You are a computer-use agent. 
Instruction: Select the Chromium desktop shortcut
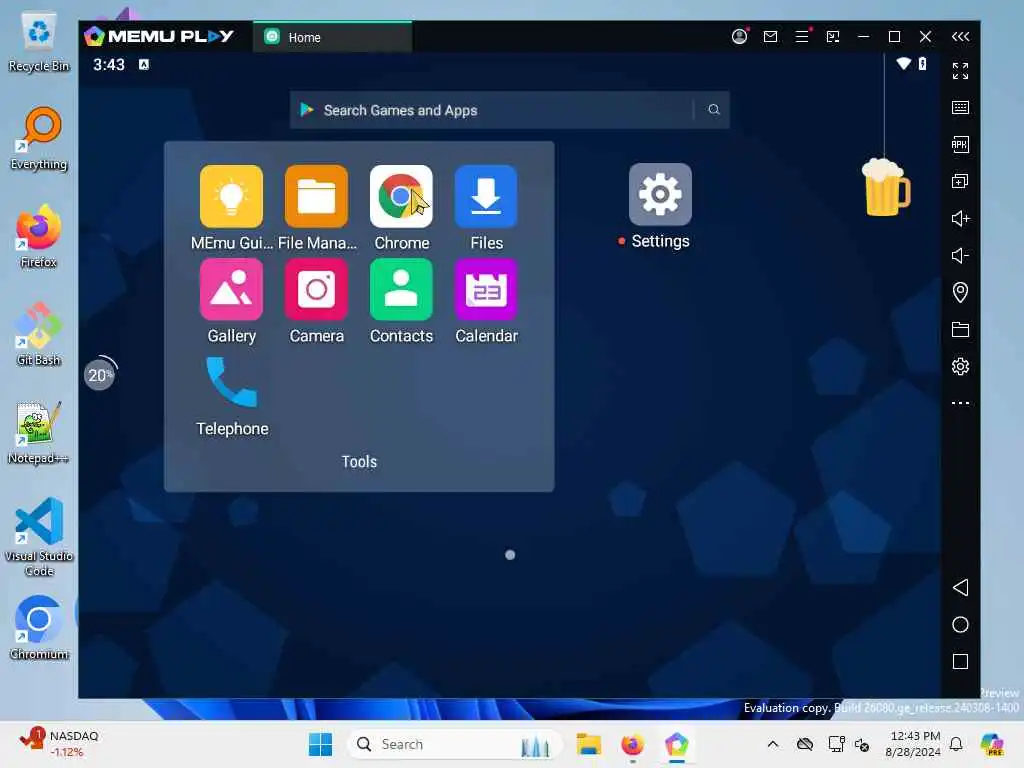click(39, 628)
